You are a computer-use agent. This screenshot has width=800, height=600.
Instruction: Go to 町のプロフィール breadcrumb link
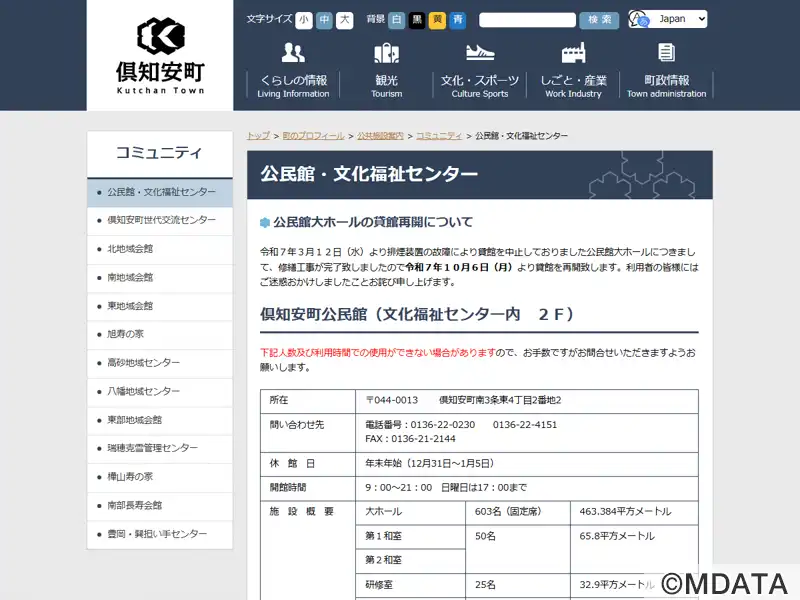coord(313,136)
